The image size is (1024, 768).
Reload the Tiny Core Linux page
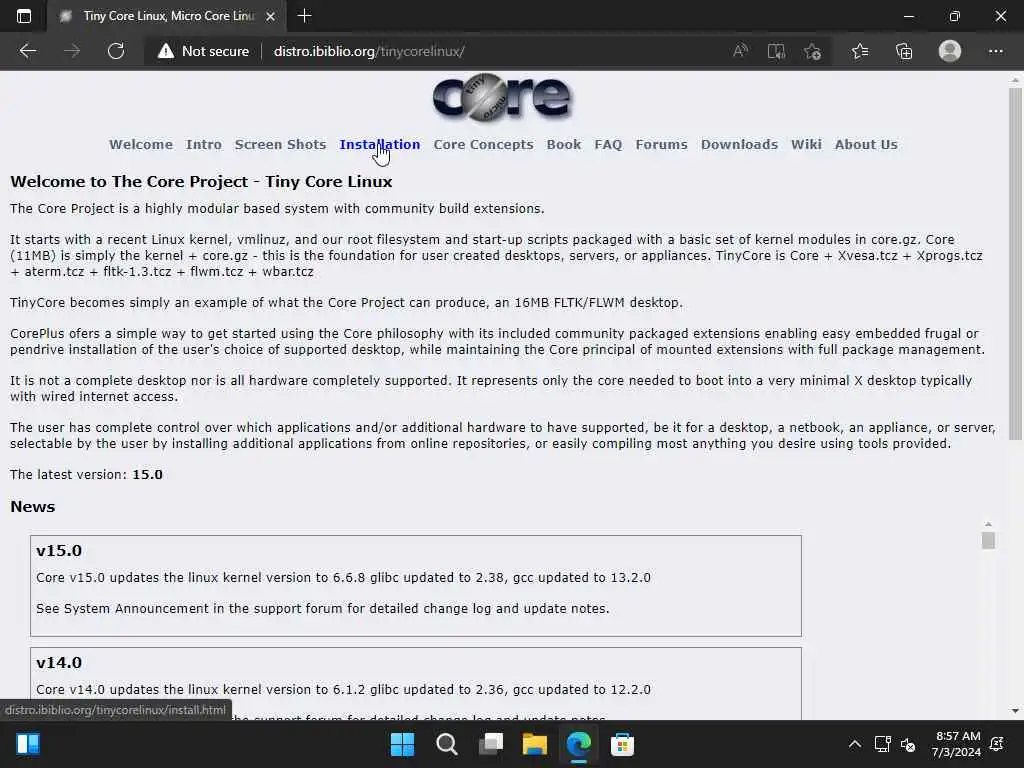[x=116, y=51]
